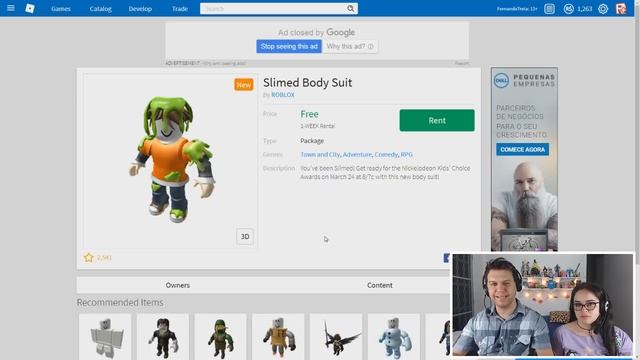
Task: Open the dark-haired black outfit recommended item
Action: click(x=163, y=337)
